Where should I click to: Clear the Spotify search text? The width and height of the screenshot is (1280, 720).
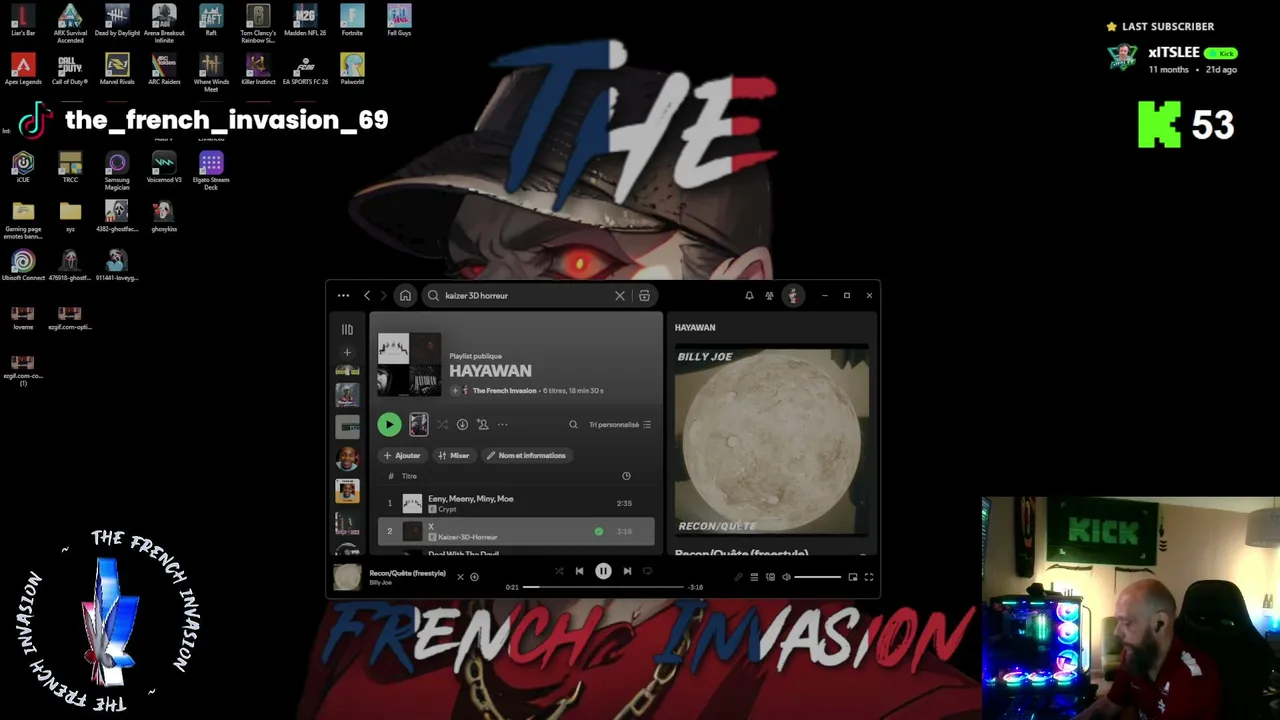coord(620,295)
